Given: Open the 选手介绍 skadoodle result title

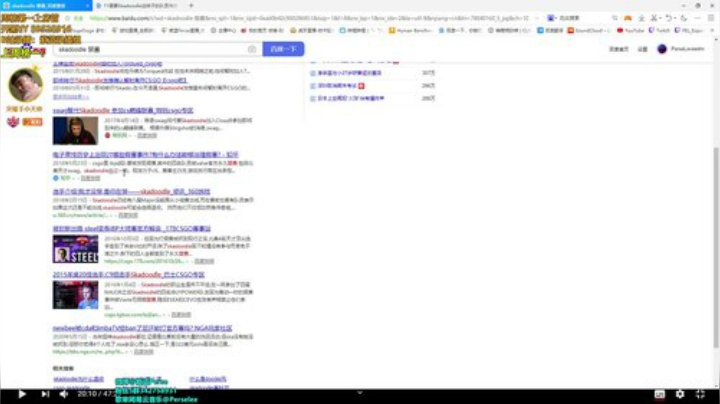Looking at the screenshot, I should (131, 191).
